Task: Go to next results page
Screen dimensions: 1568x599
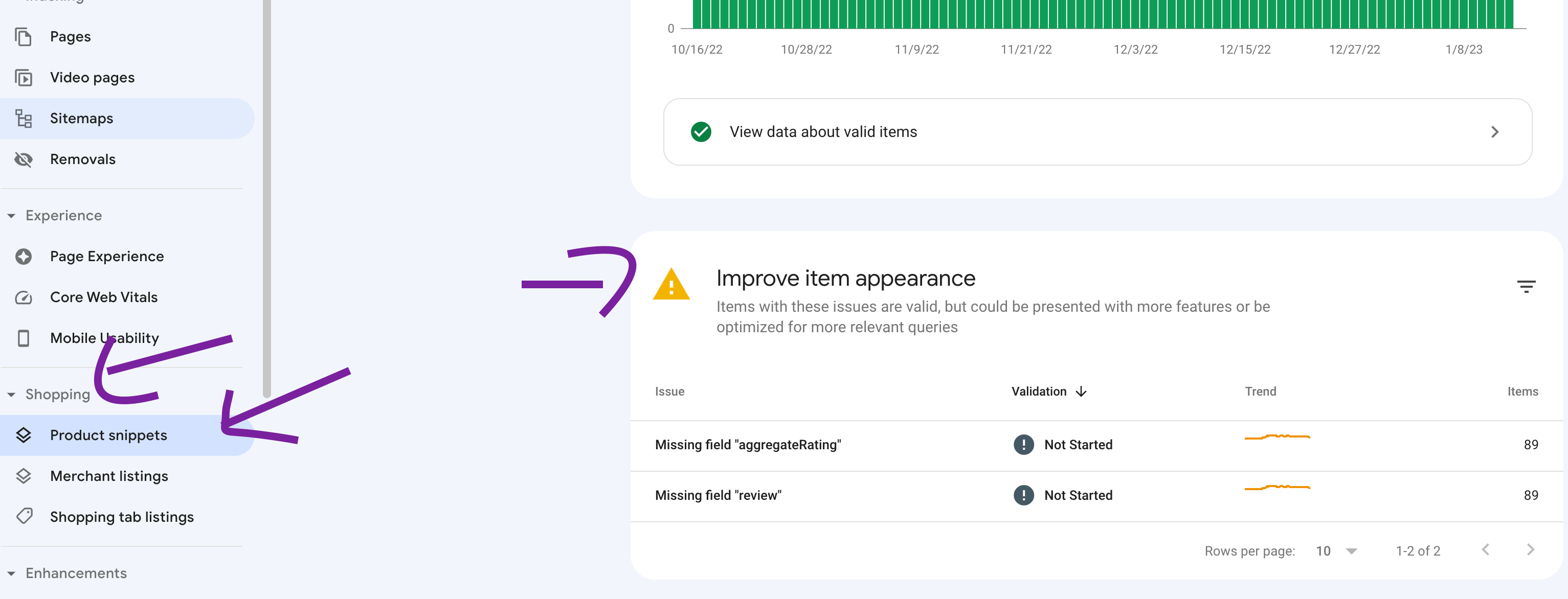Action: pos(1530,550)
